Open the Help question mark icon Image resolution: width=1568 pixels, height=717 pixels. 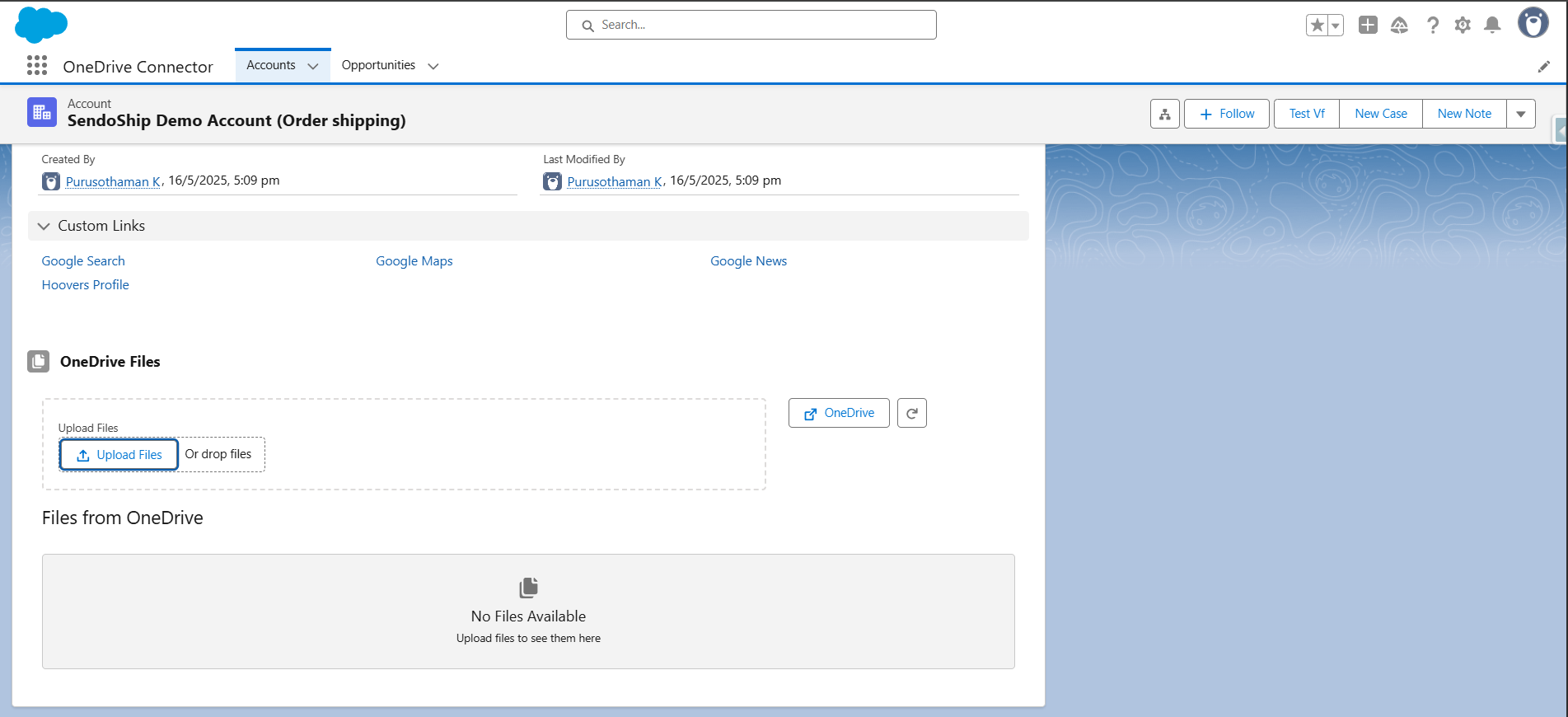(1433, 26)
